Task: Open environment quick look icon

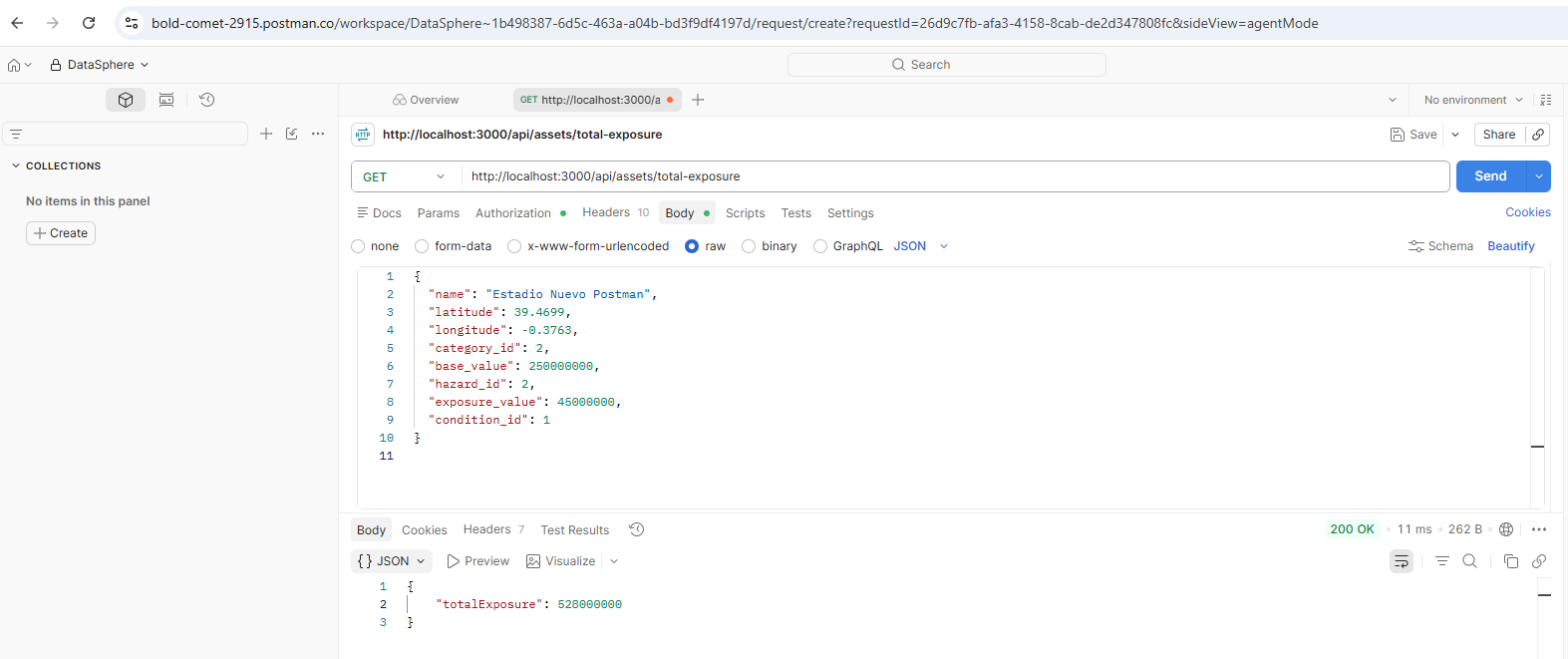Action: pyautogui.click(x=1546, y=100)
